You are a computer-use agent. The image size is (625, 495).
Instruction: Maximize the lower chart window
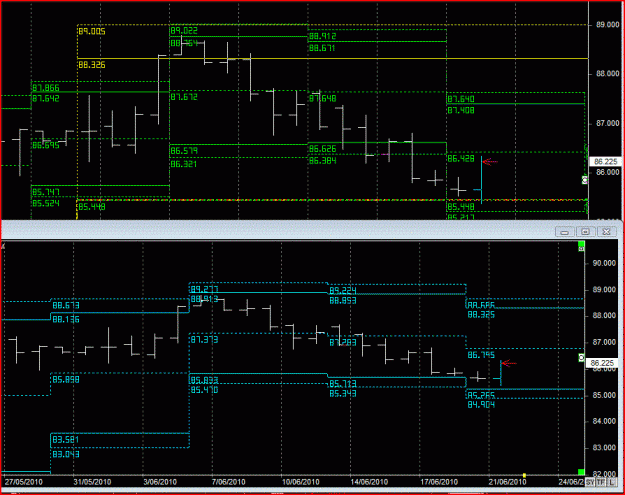point(585,232)
